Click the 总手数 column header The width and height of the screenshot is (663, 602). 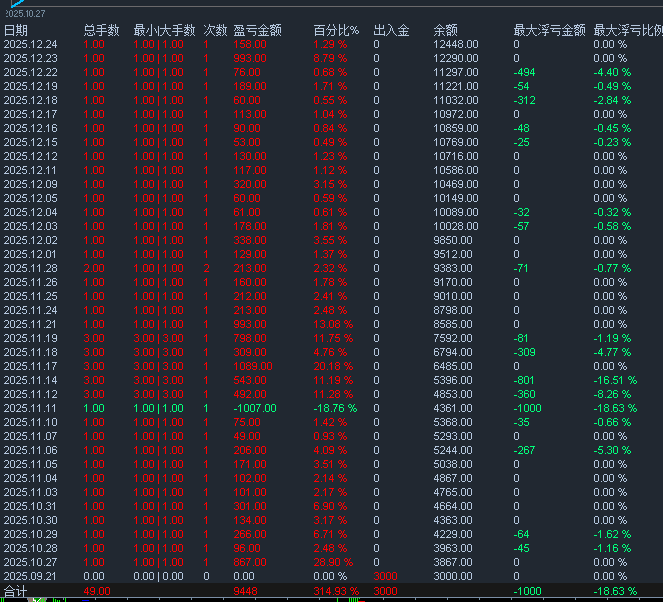point(101,31)
